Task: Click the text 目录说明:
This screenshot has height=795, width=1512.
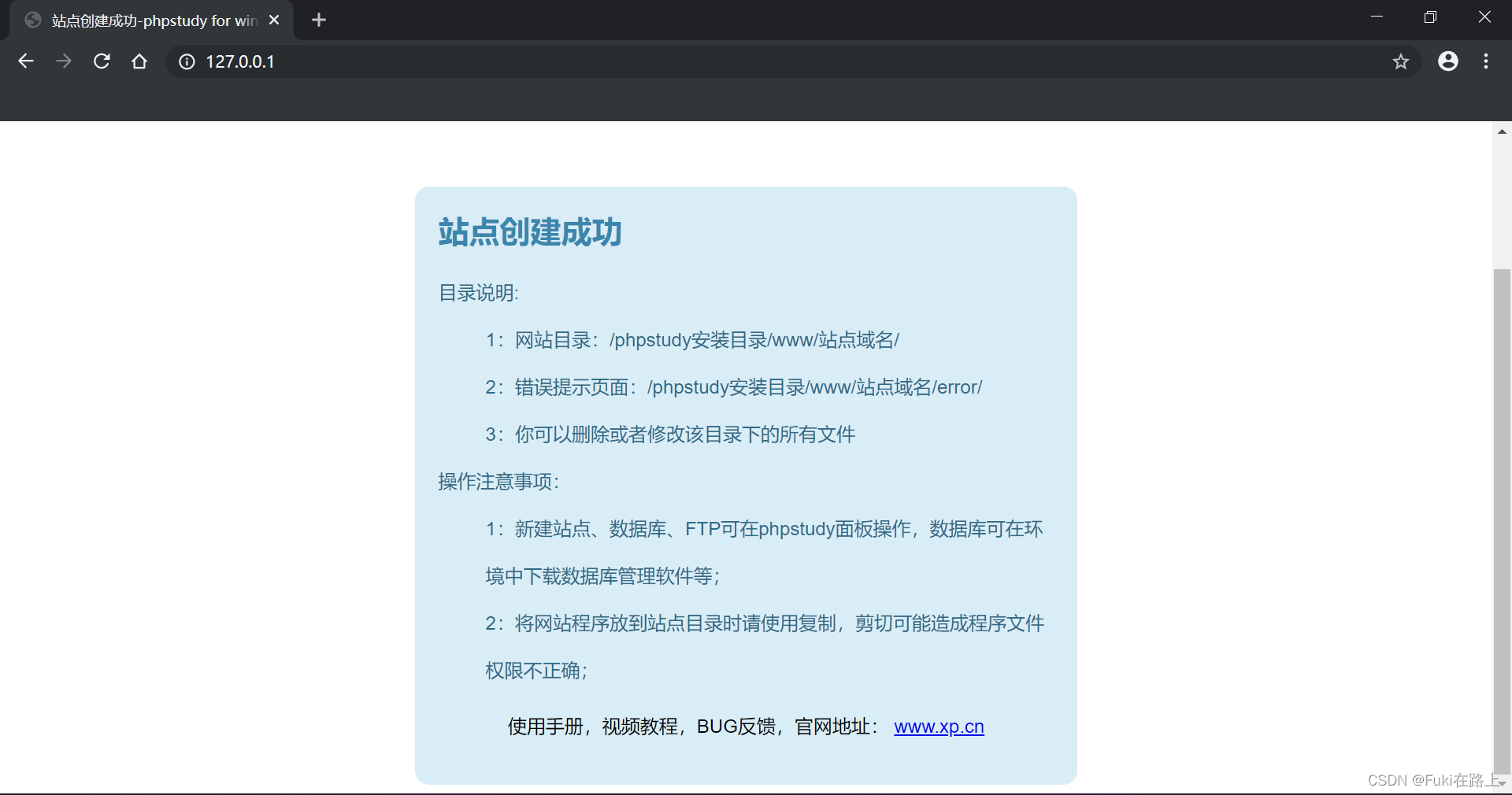Action: pyautogui.click(x=478, y=293)
